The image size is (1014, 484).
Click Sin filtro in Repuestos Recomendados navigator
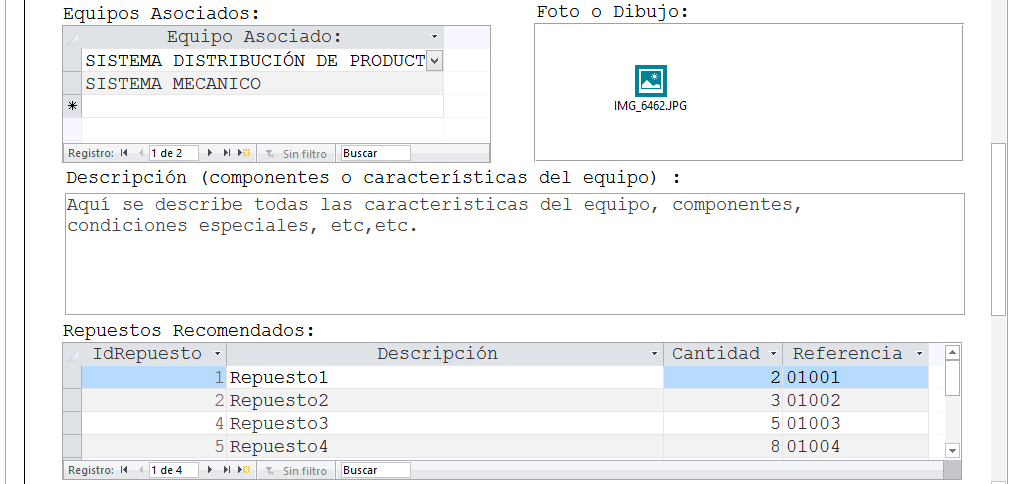click(x=297, y=470)
